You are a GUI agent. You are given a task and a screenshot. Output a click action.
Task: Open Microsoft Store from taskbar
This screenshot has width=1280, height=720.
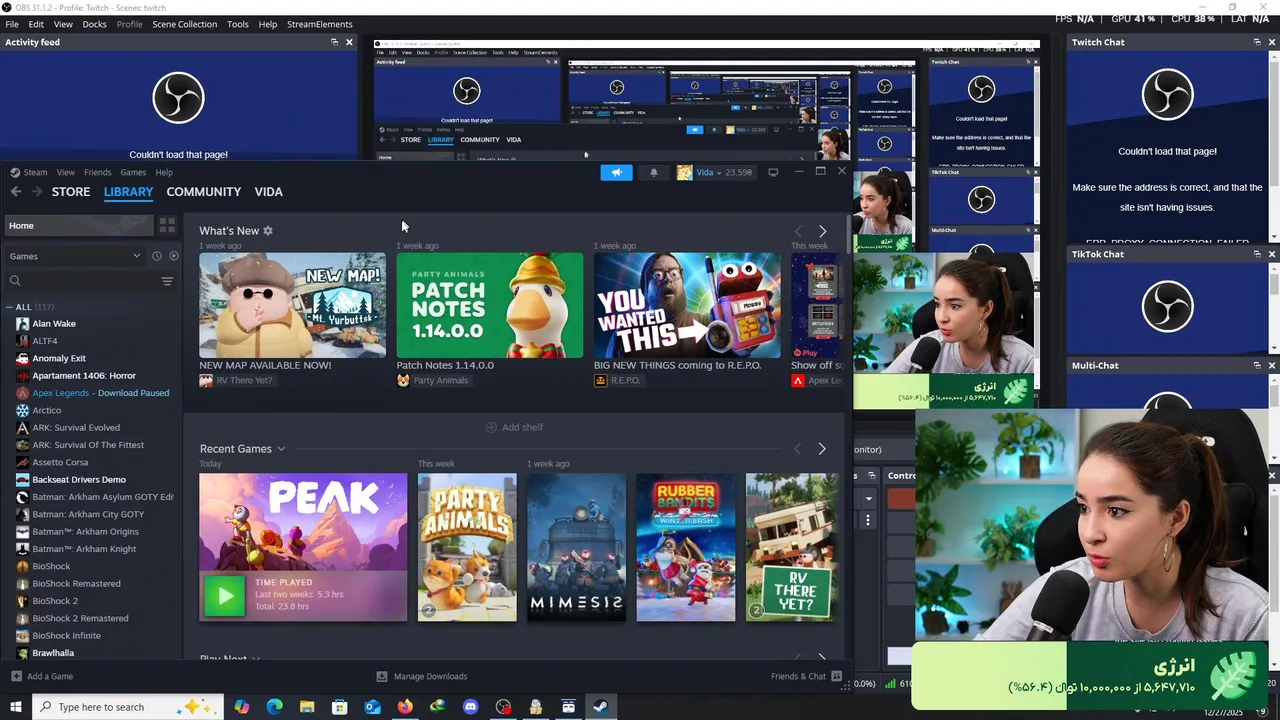click(340, 707)
